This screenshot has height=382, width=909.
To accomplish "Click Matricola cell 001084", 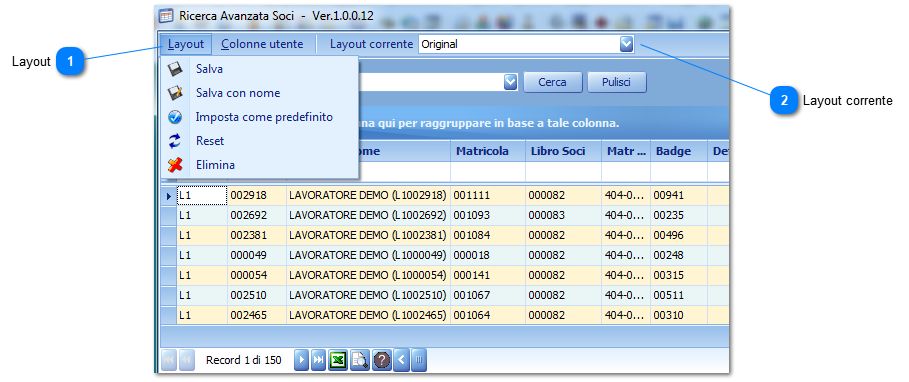I will 488,235.
